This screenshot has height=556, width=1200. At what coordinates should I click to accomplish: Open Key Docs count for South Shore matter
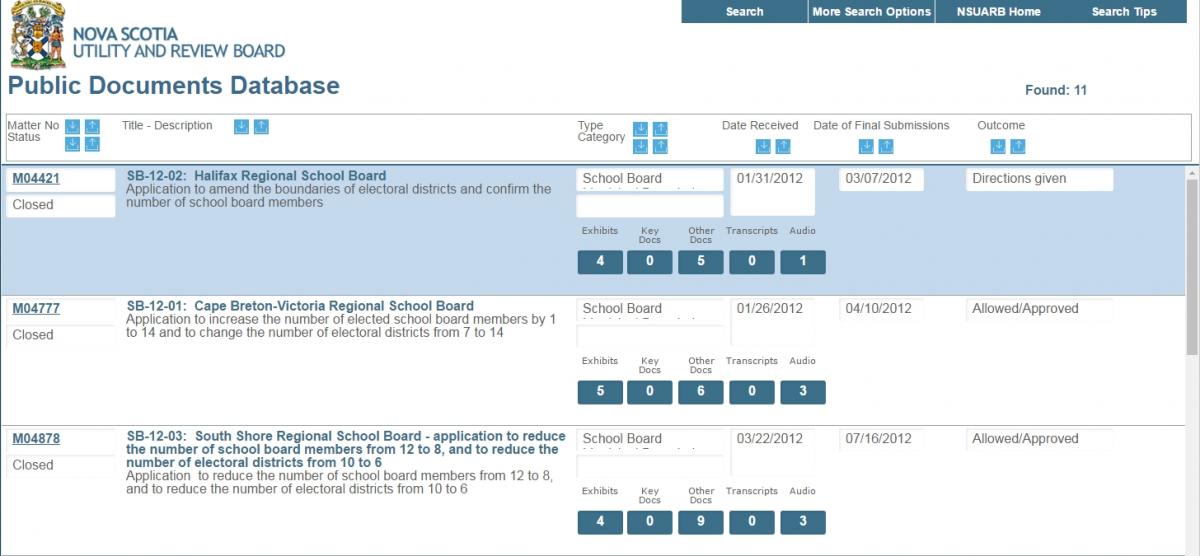coord(650,522)
